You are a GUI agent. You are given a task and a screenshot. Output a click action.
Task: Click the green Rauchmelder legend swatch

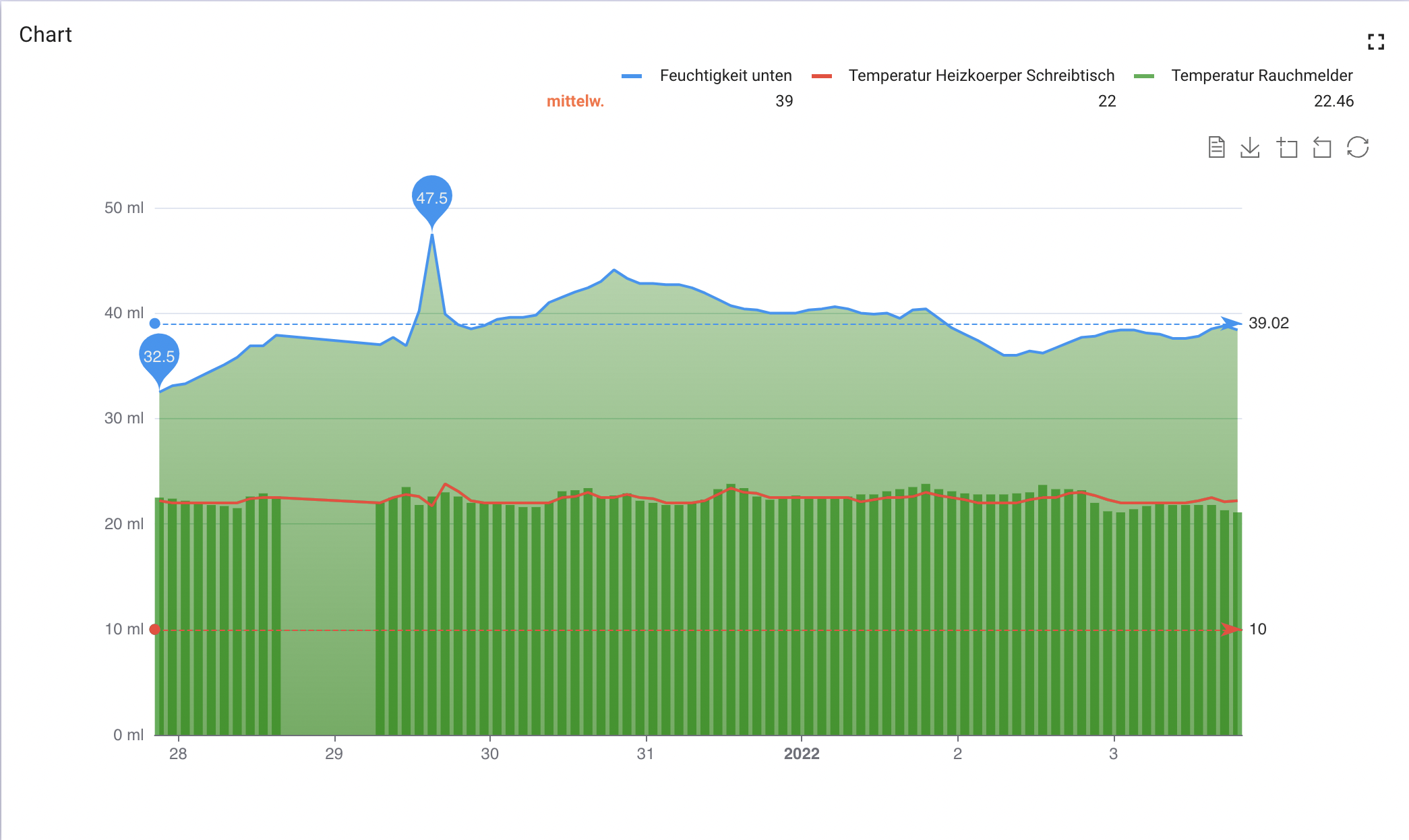click(x=1144, y=76)
